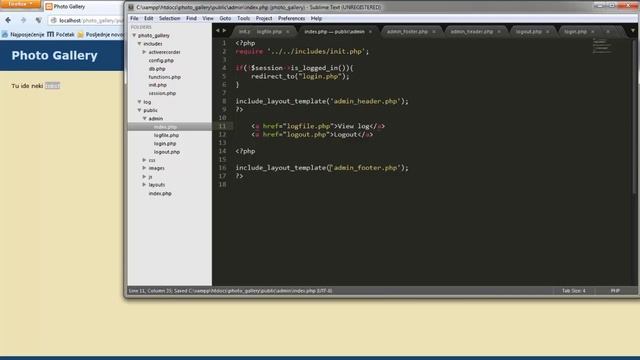Viewport: 640px width, 360px height.
Task: Expand the layouts folder
Action: tap(144, 185)
